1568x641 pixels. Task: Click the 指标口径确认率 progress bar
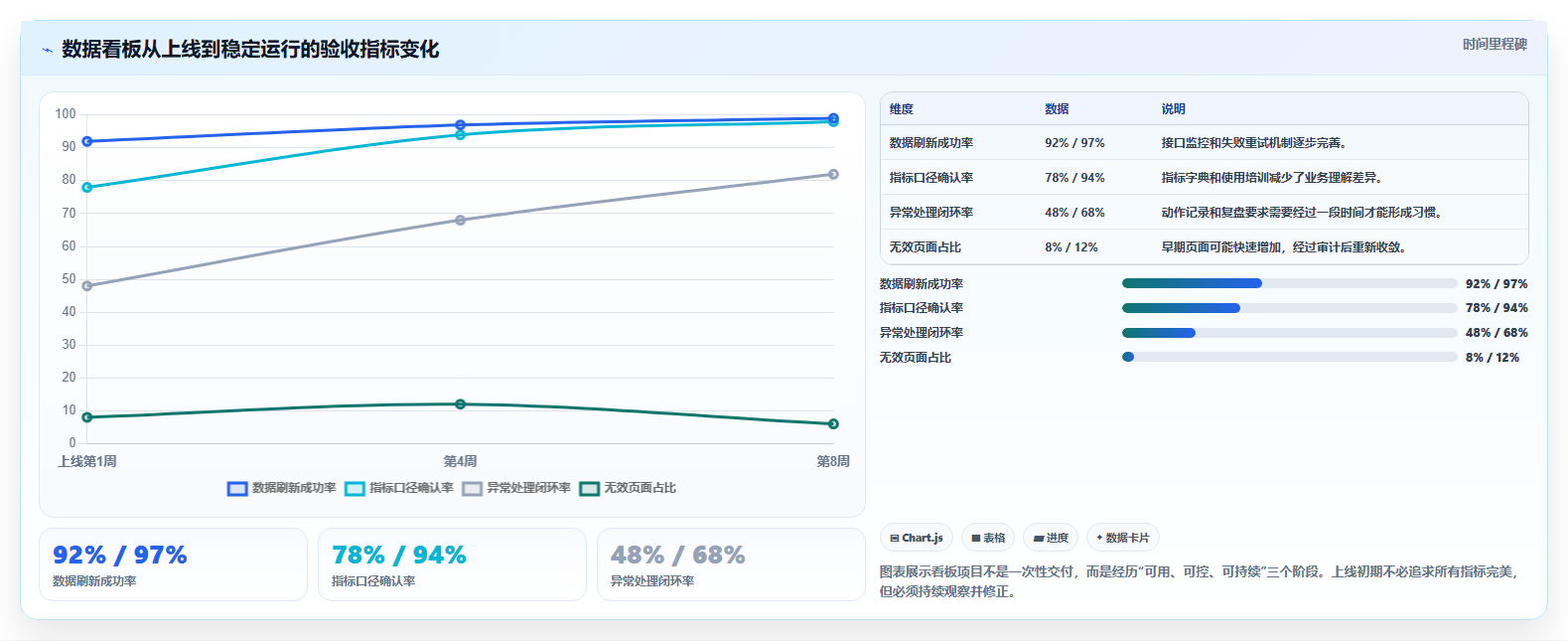click(x=1289, y=308)
